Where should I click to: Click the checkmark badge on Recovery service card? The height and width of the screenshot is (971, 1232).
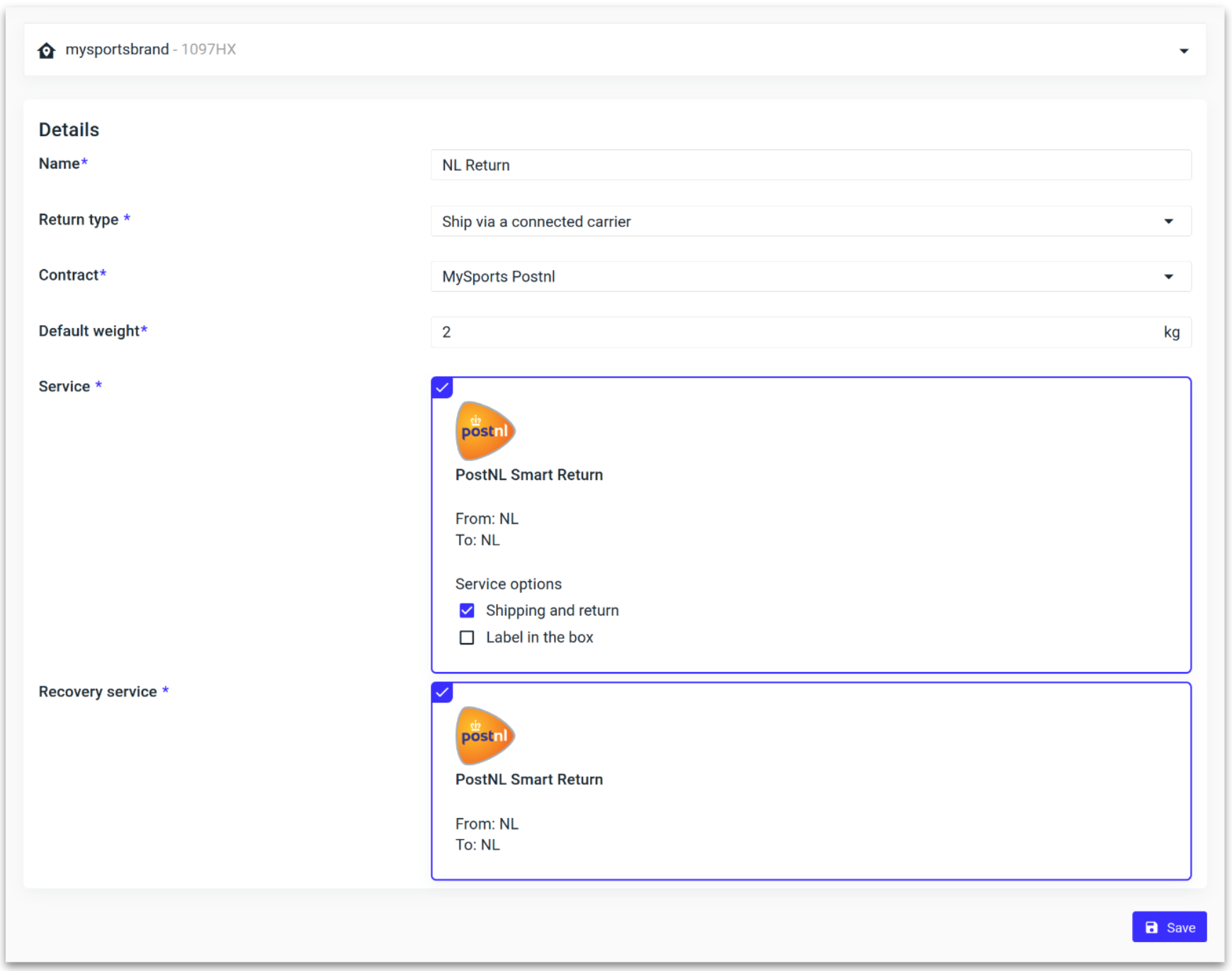[x=442, y=693]
